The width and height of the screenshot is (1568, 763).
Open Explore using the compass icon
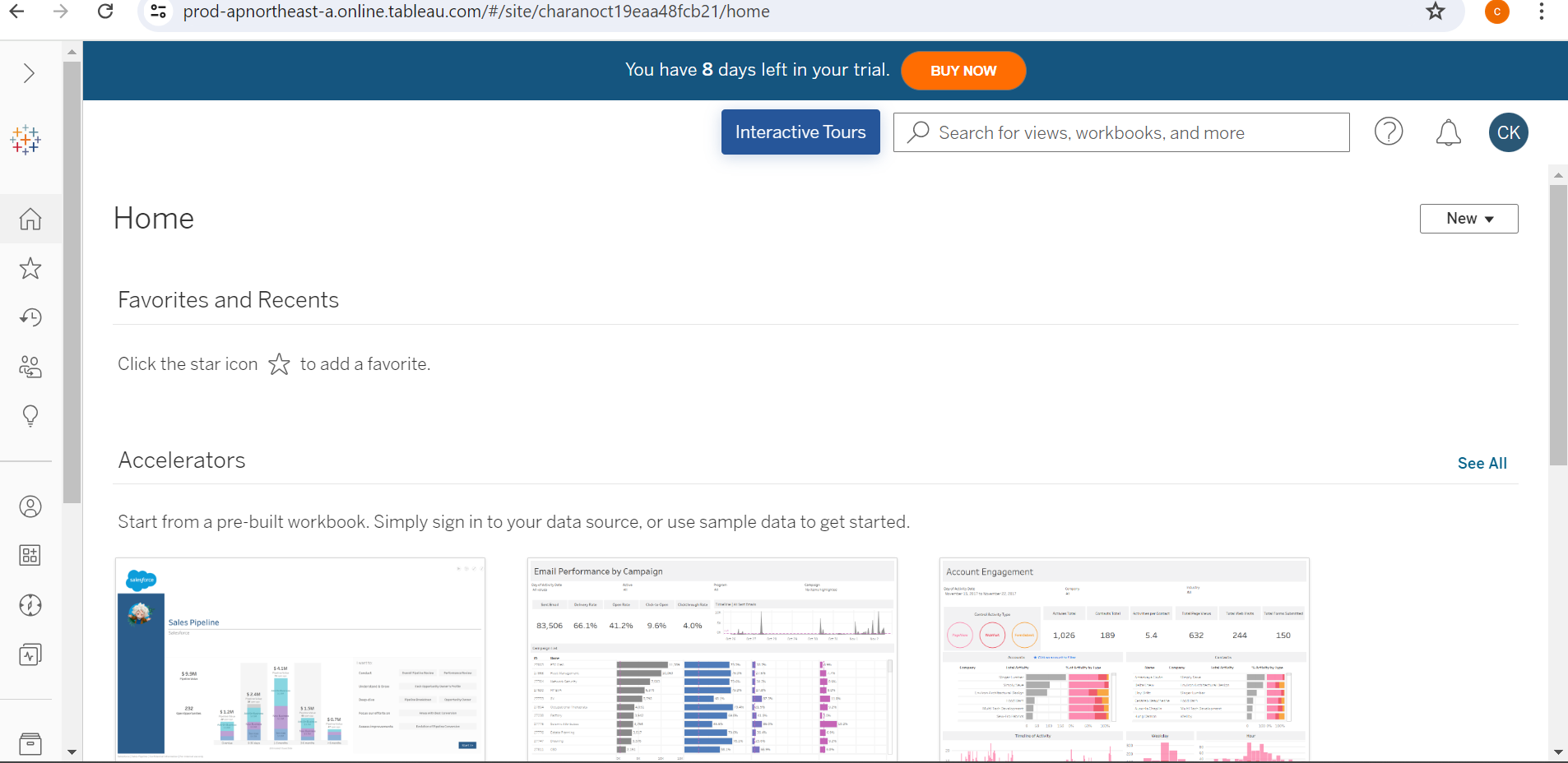30,605
